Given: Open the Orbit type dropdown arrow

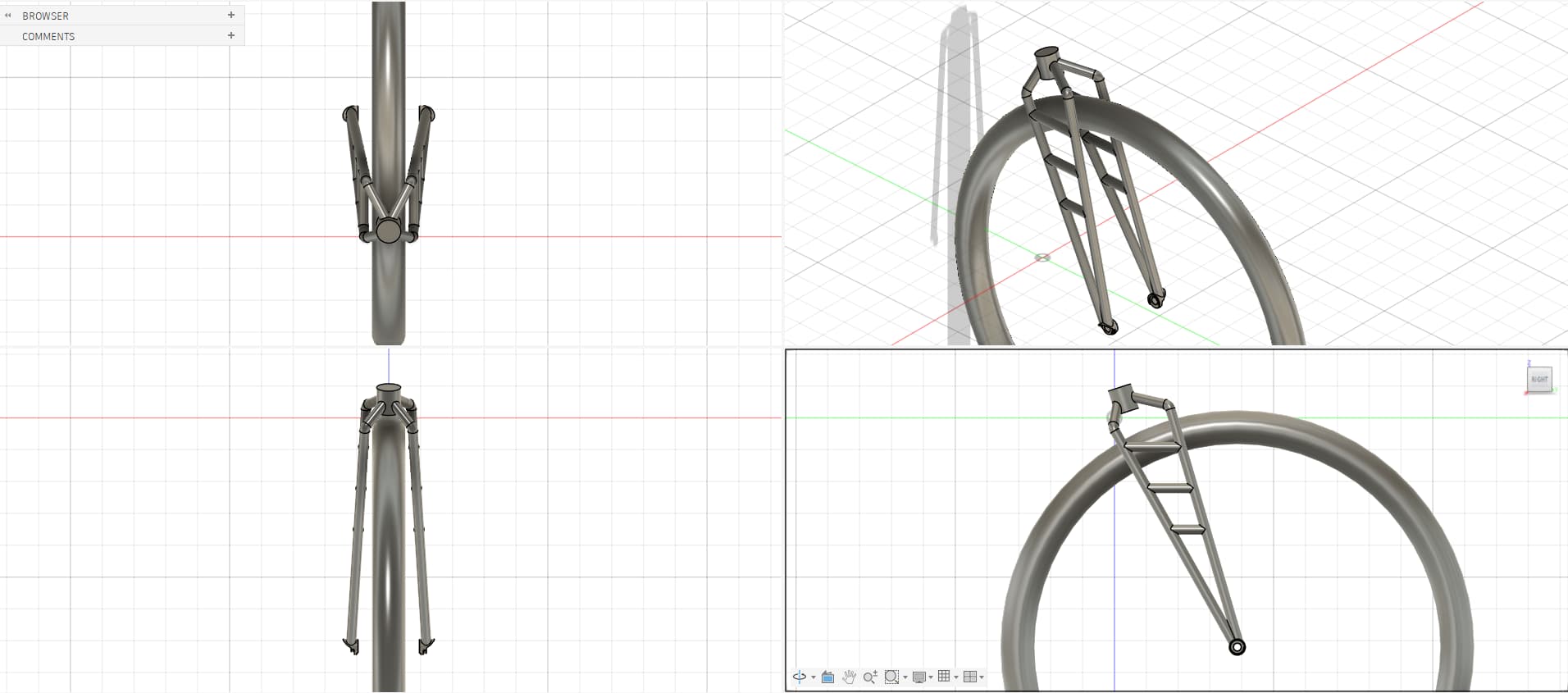Looking at the screenshot, I should pyautogui.click(x=814, y=677).
